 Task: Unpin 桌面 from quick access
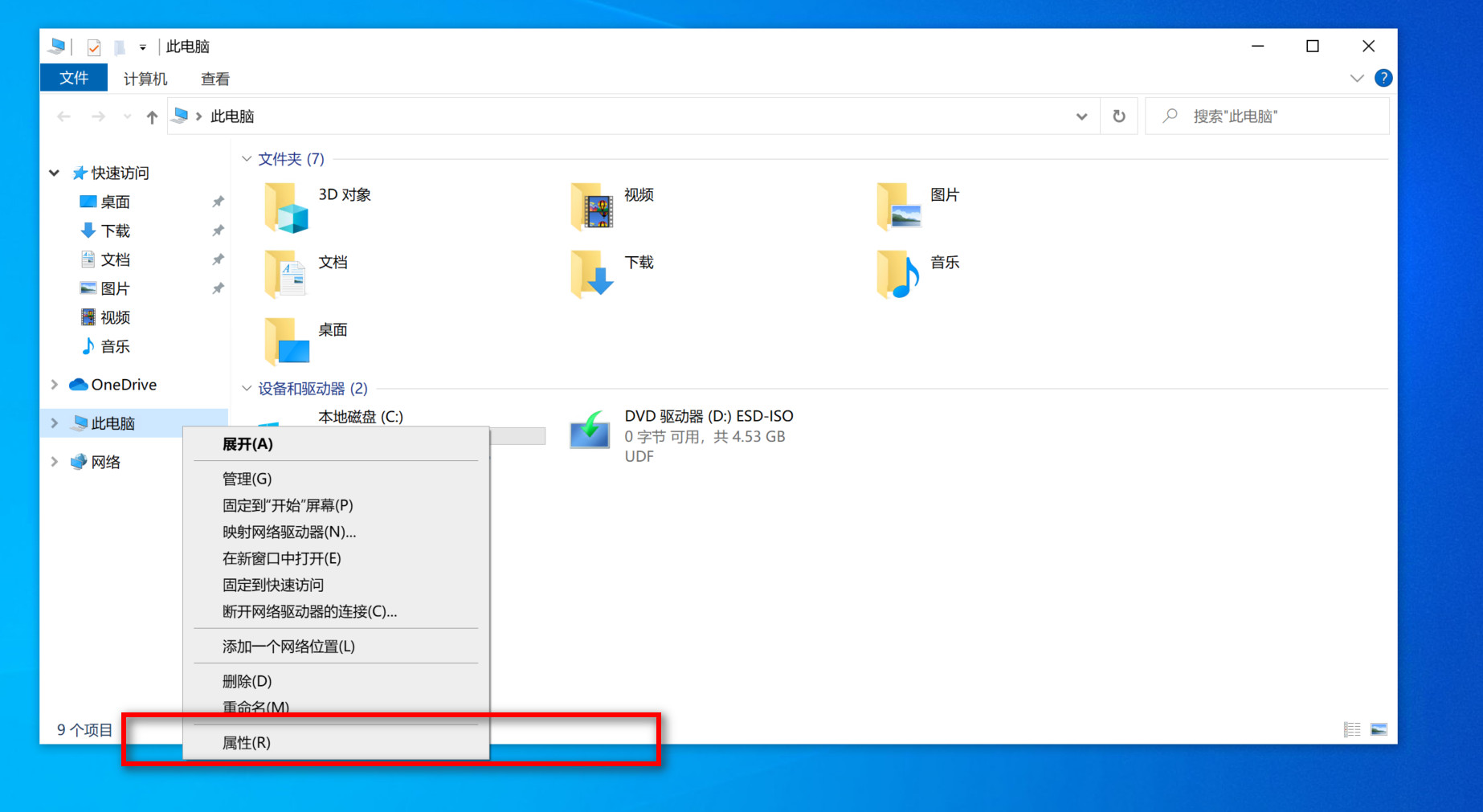coord(217,202)
